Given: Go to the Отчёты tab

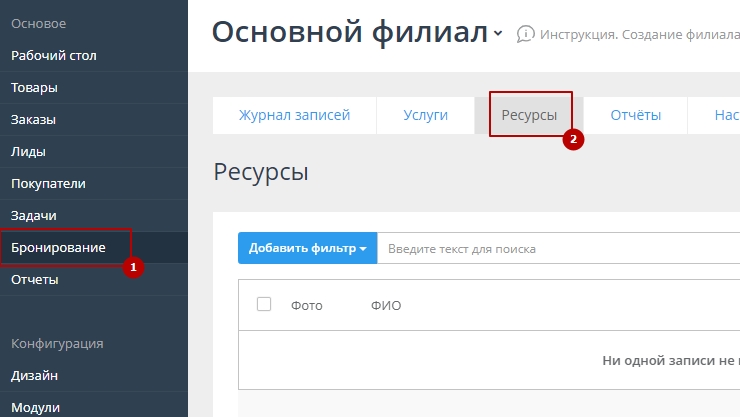Looking at the screenshot, I should coord(635,115).
